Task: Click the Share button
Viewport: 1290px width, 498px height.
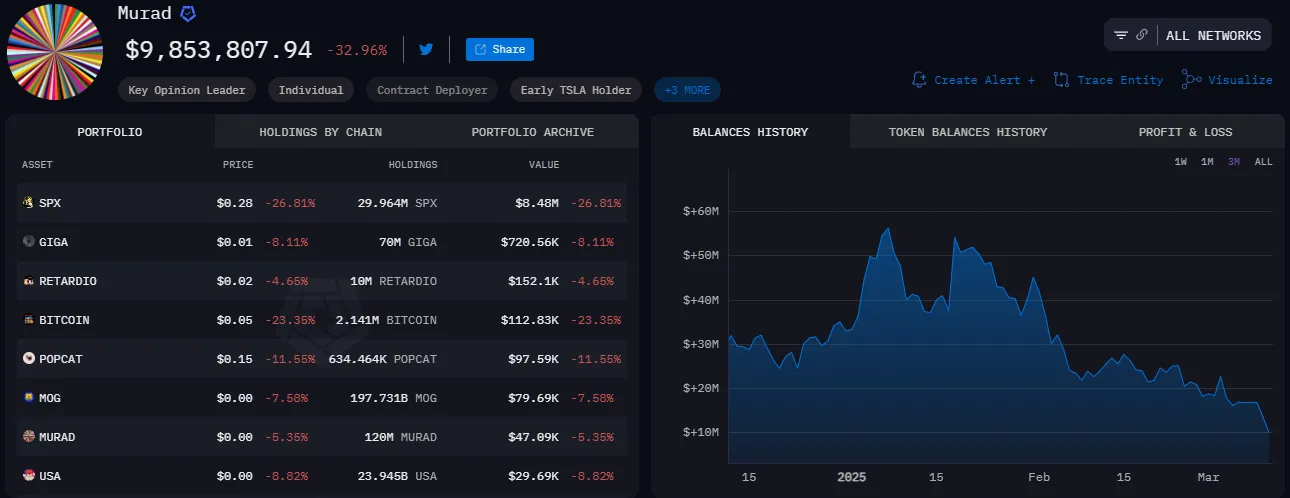Action: click(500, 49)
